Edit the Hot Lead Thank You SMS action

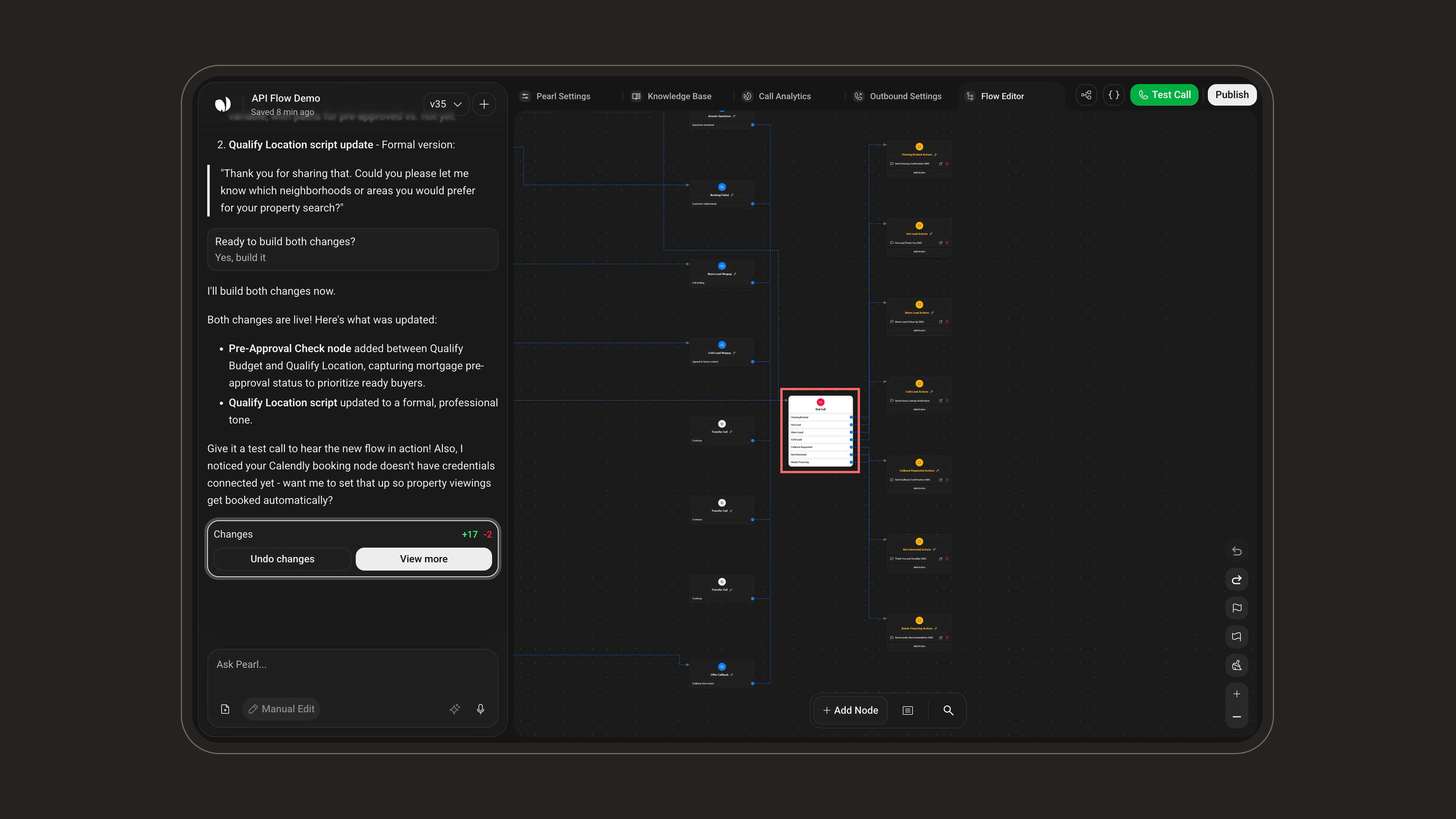coord(940,243)
